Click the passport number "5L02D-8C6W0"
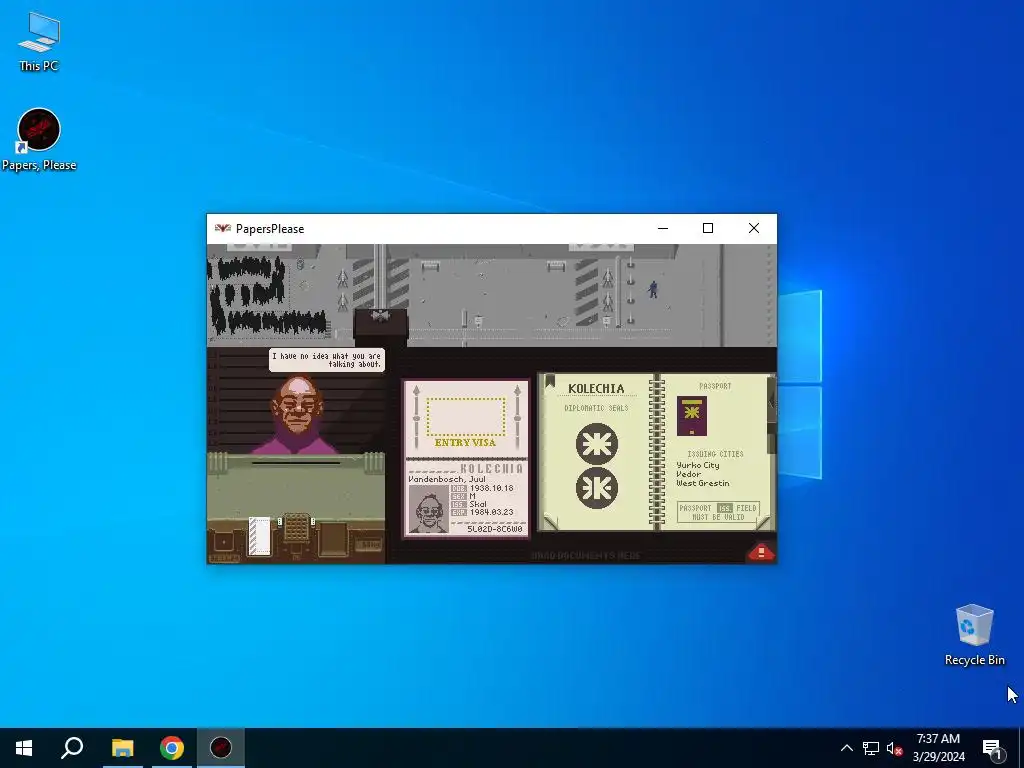The width and height of the screenshot is (1024, 768). coord(495,529)
